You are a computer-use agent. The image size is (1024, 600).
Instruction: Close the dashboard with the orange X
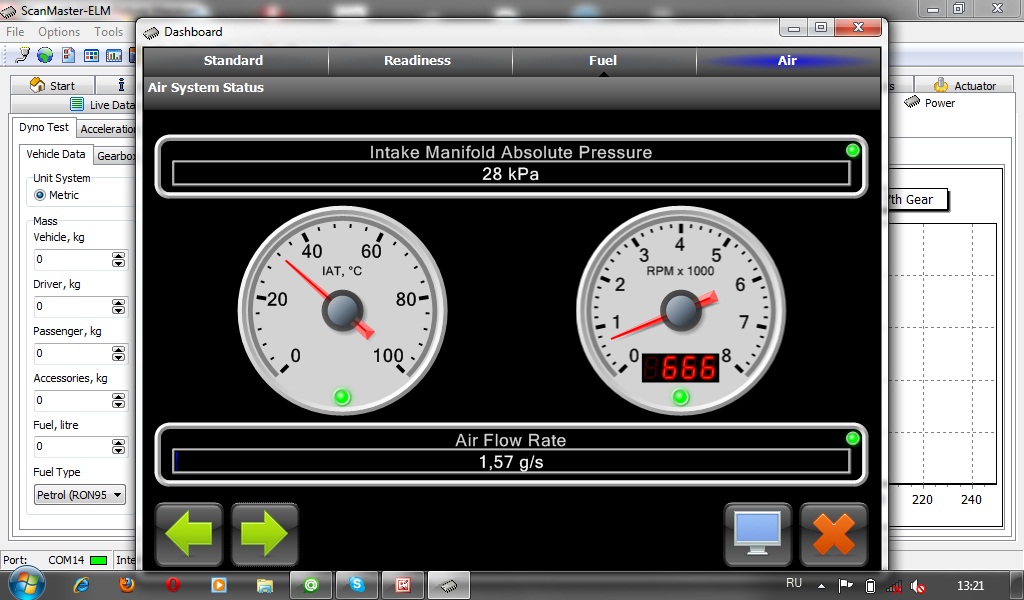(833, 535)
